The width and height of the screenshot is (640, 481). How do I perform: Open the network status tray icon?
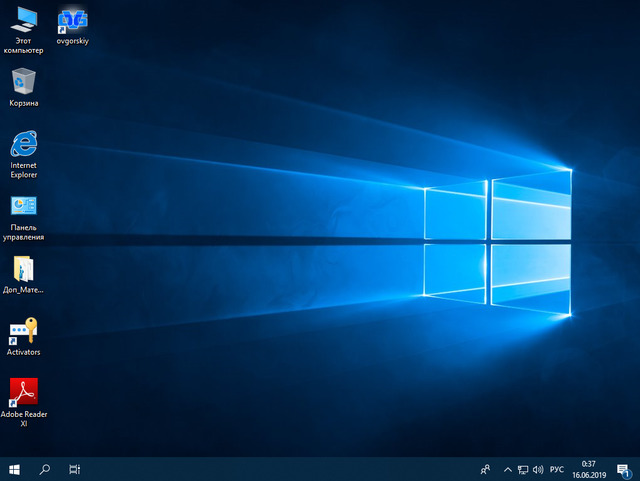523,470
